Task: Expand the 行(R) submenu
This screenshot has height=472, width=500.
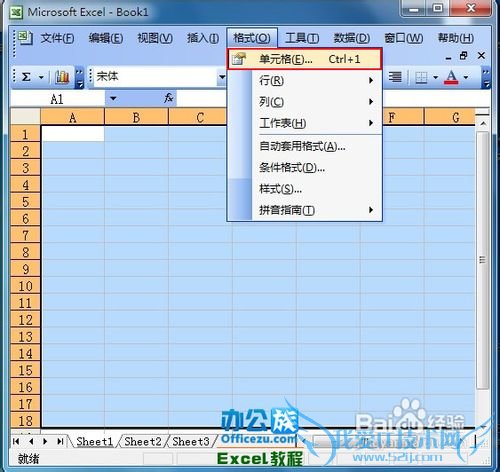Action: [x=304, y=80]
